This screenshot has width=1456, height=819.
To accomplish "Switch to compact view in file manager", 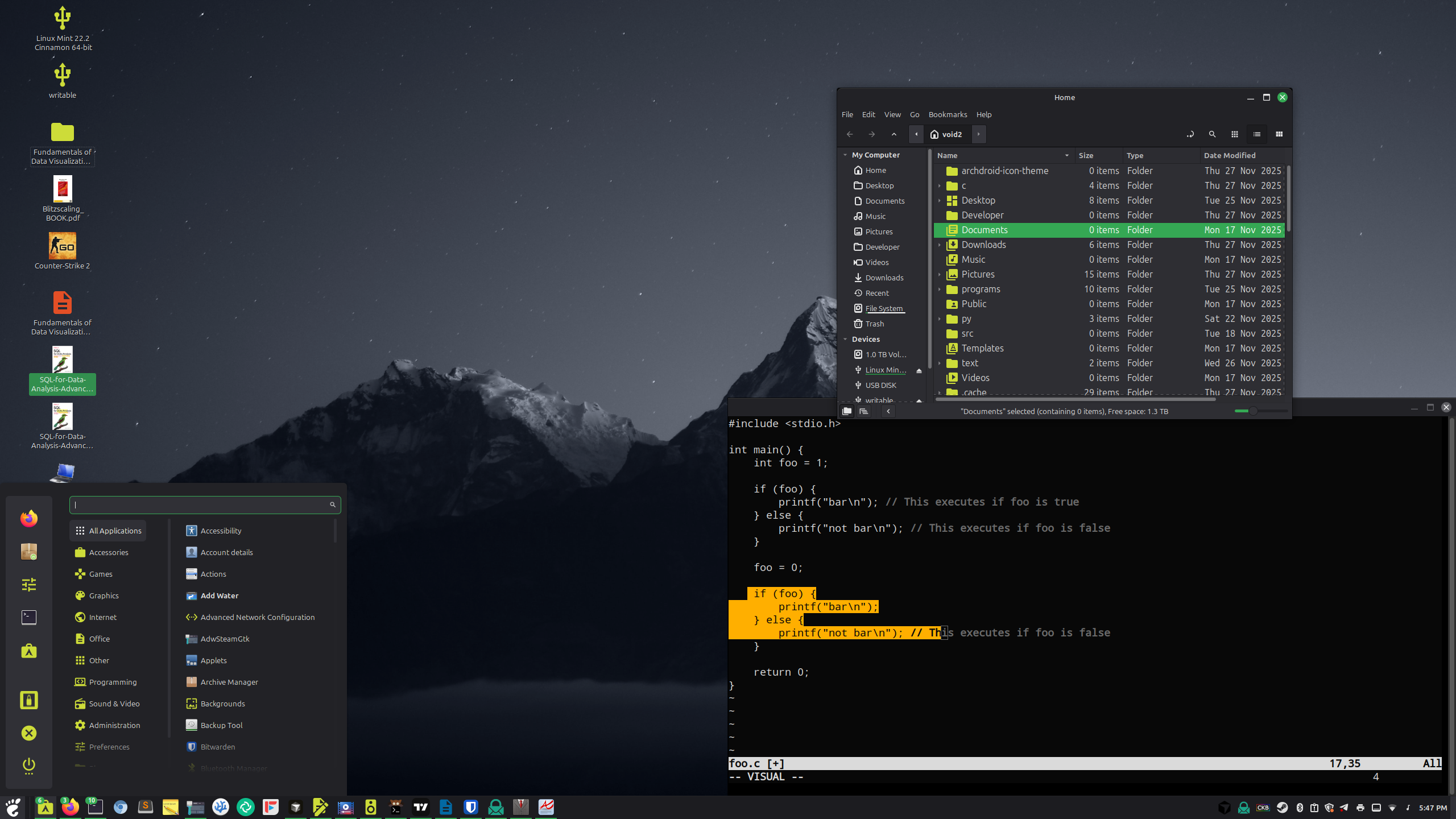I will click(x=1279, y=134).
